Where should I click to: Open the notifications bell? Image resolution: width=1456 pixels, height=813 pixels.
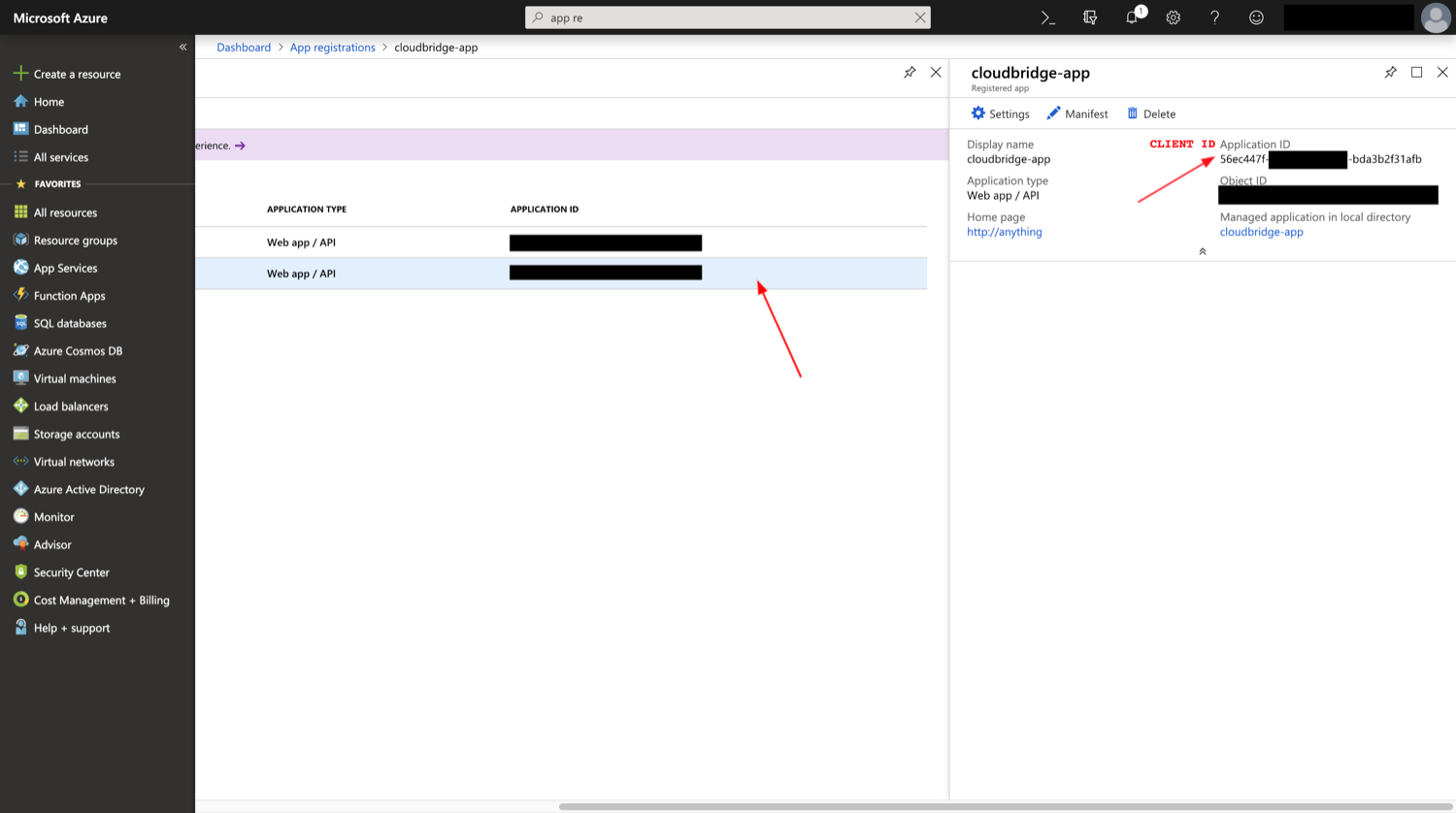1132,17
